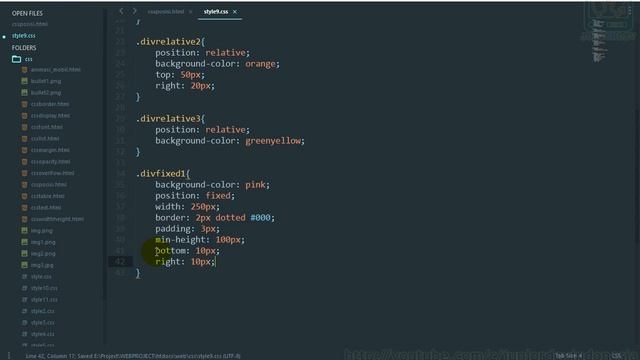Viewport: 640px width, 360px height.
Task: Open cssopacity.html in sidebar
Action: [x=50, y=162]
